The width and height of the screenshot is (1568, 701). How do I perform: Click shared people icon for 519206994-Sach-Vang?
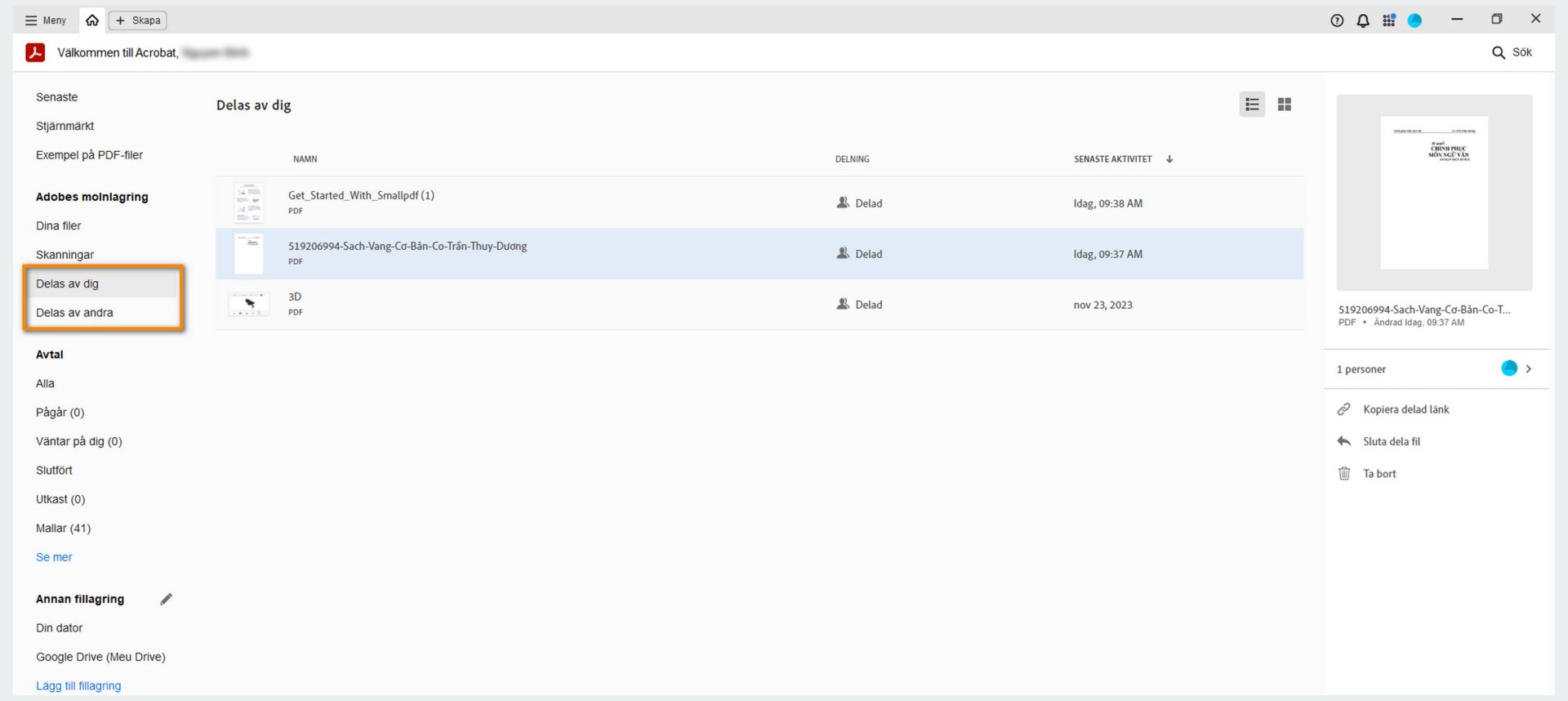(844, 253)
